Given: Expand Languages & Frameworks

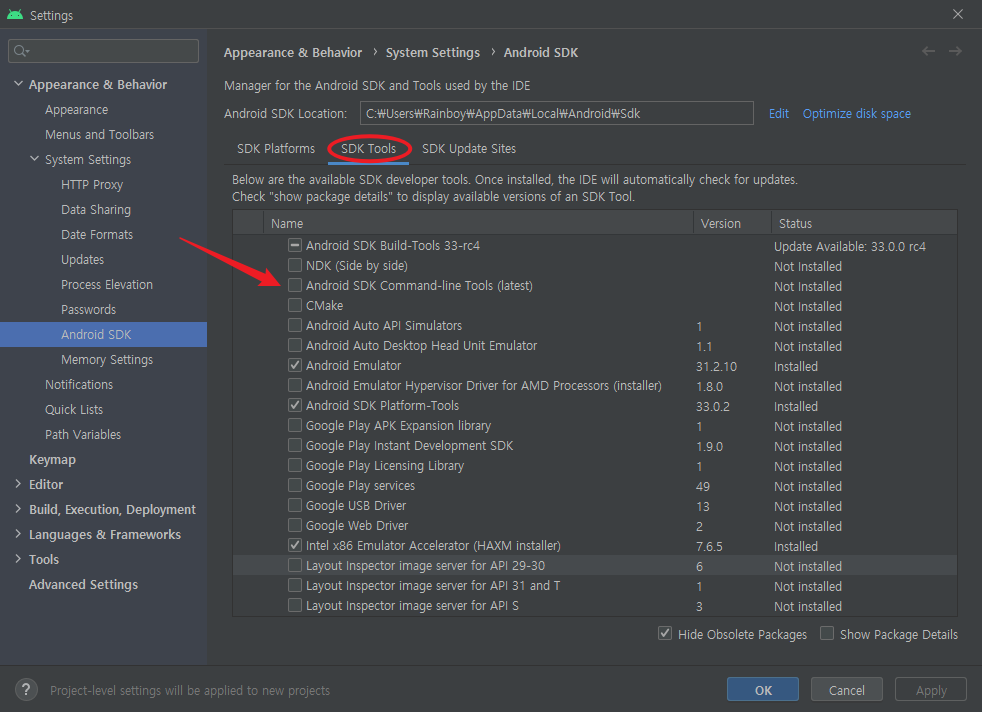Looking at the screenshot, I should [x=18, y=534].
